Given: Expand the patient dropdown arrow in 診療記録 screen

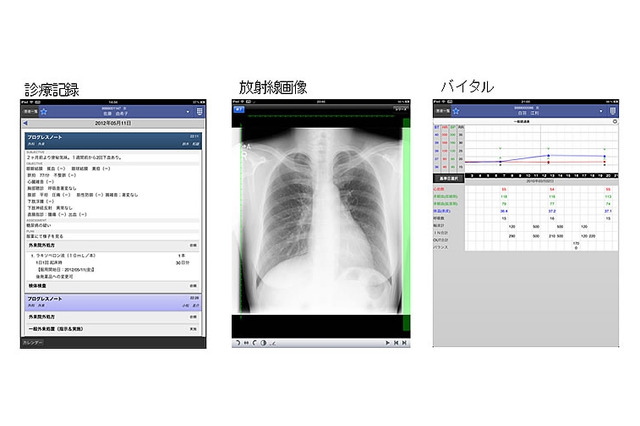Looking at the screenshot, I should [x=188, y=112].
